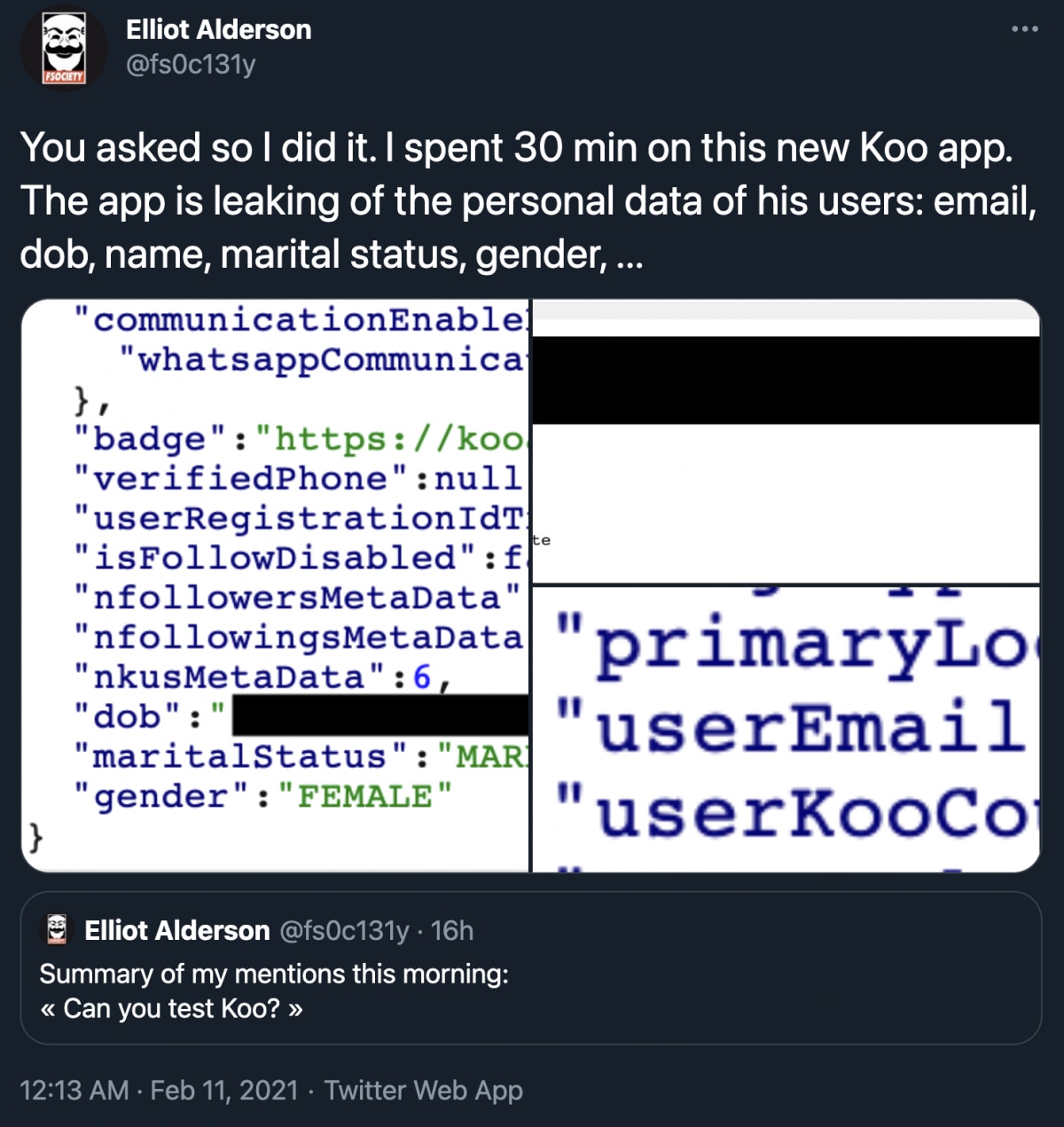Click the 16h timestamp in quoted tweet

pyautogui.click(x=452, y=930)
